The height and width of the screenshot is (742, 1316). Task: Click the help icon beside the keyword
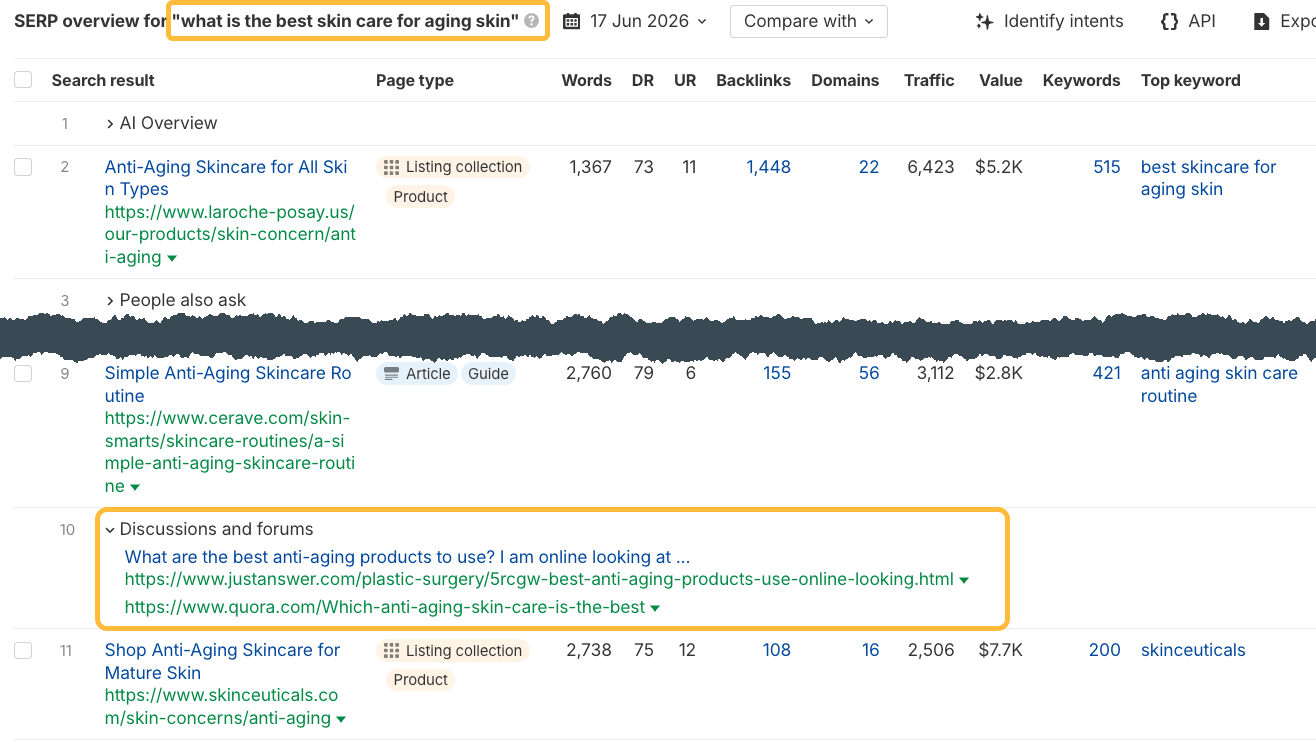[531, 21]
